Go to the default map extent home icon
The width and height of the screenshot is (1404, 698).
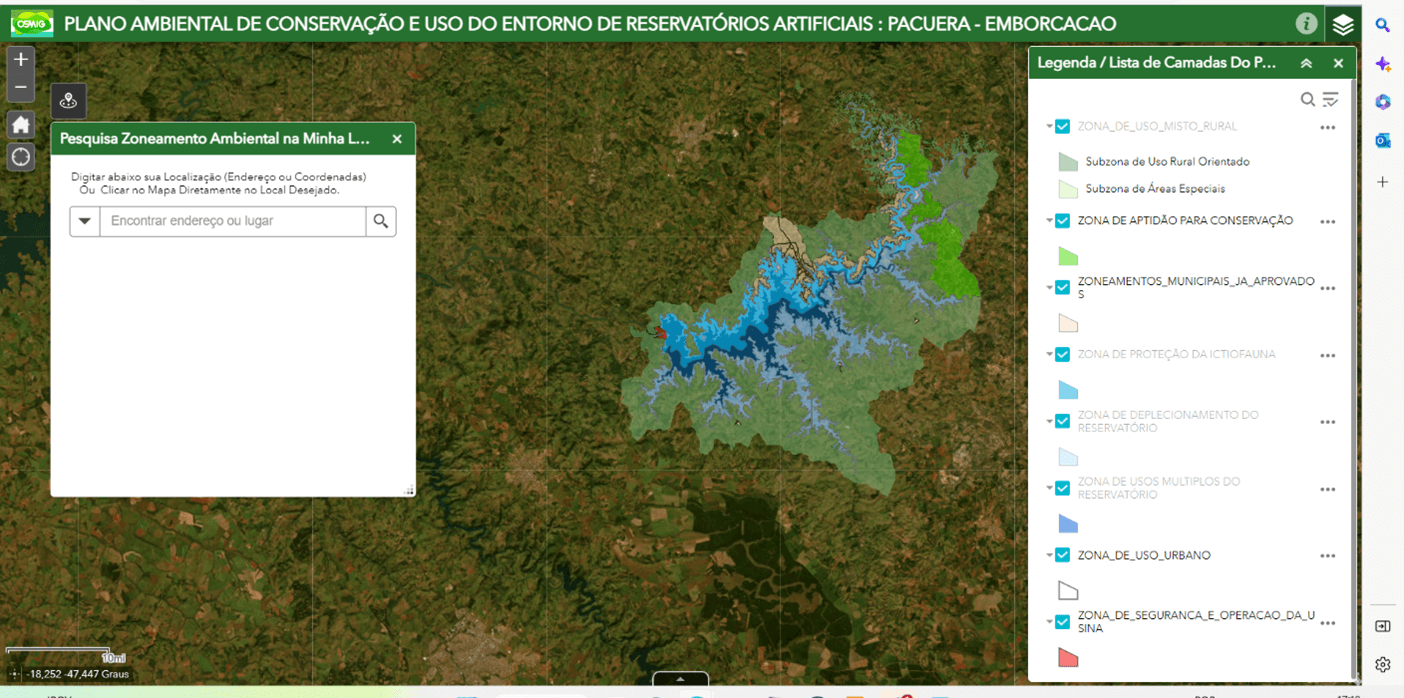[21, 125]
